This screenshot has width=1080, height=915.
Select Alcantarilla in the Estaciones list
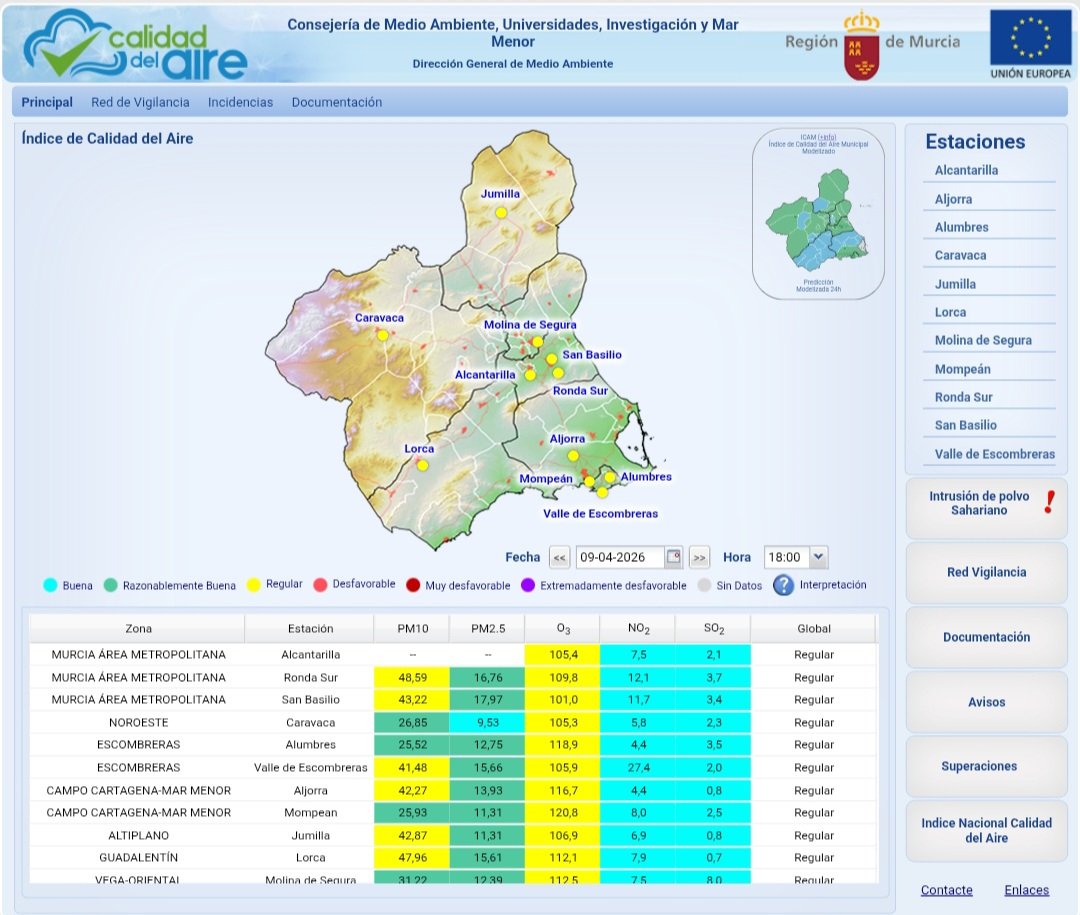[x=966, y=170]
